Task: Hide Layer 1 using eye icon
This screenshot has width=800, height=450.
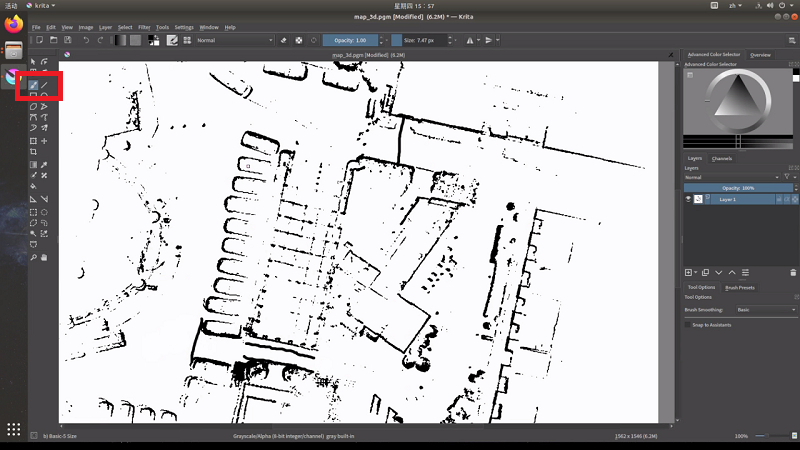Action: 688,199
